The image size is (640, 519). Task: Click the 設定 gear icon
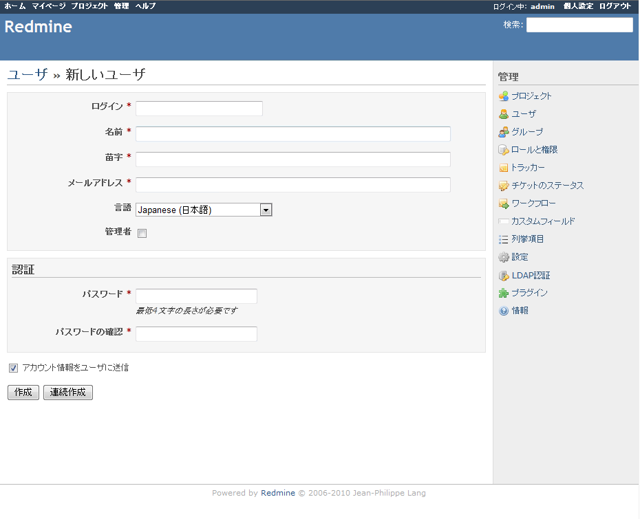point(503,257)
